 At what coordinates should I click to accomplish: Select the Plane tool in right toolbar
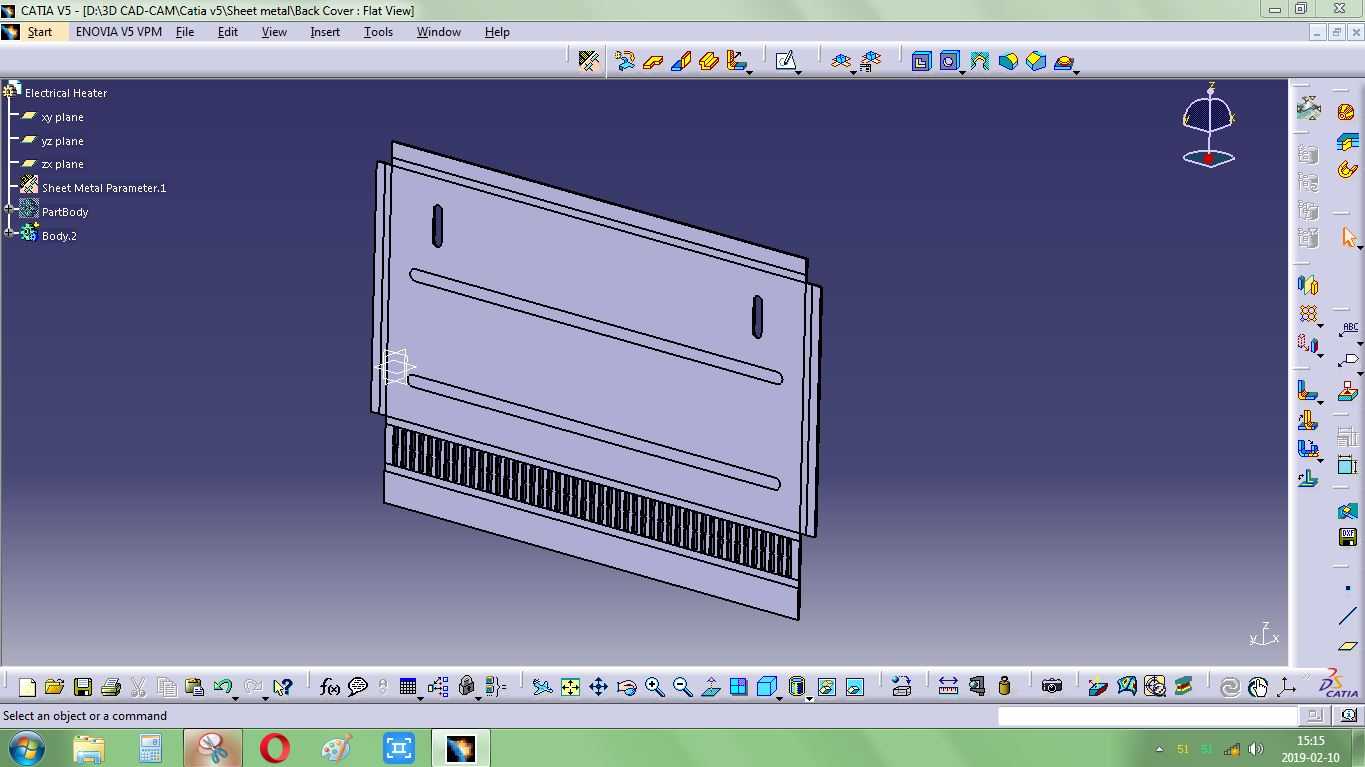point(1347,646)
